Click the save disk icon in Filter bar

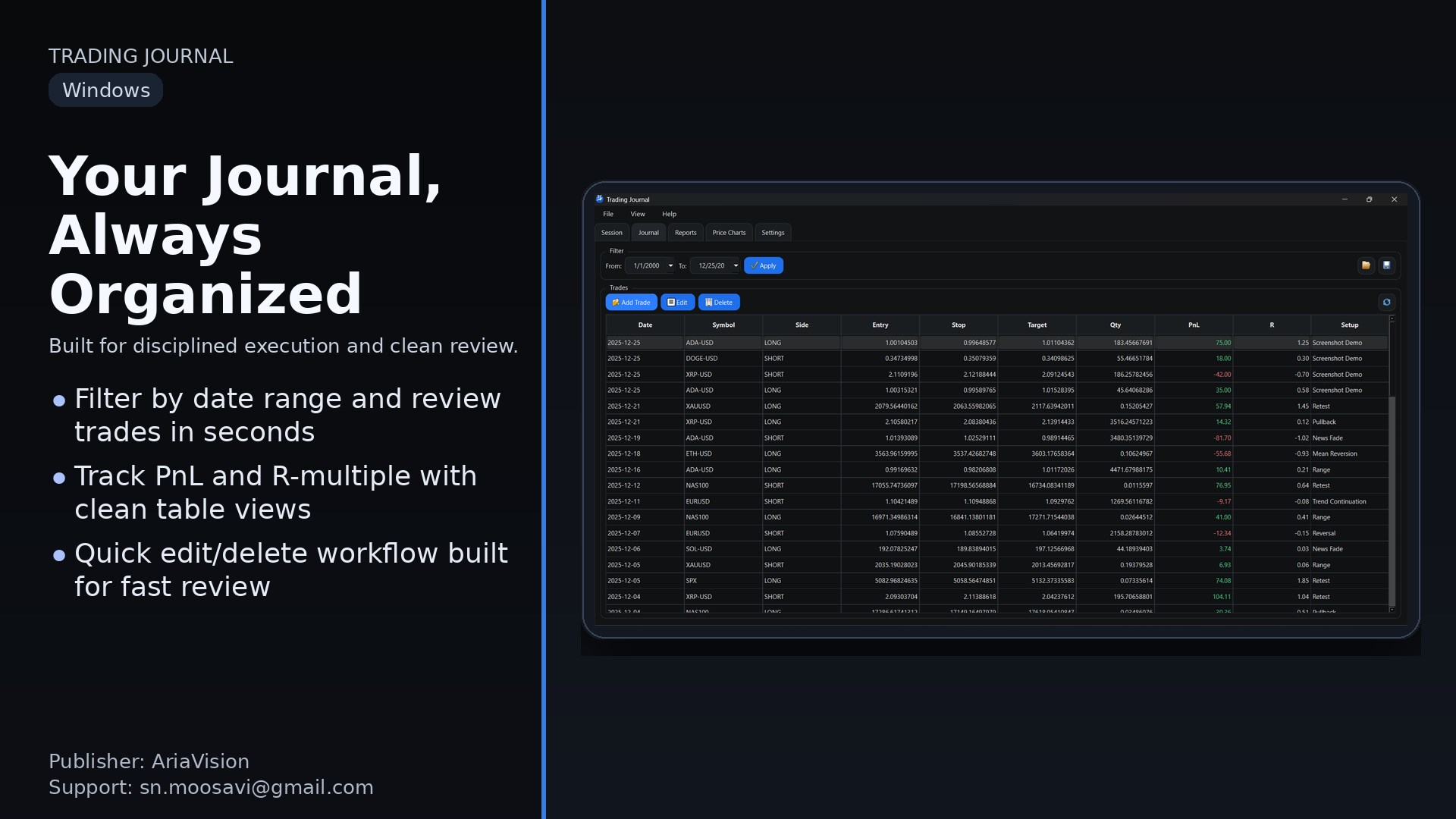point(1387,265)
